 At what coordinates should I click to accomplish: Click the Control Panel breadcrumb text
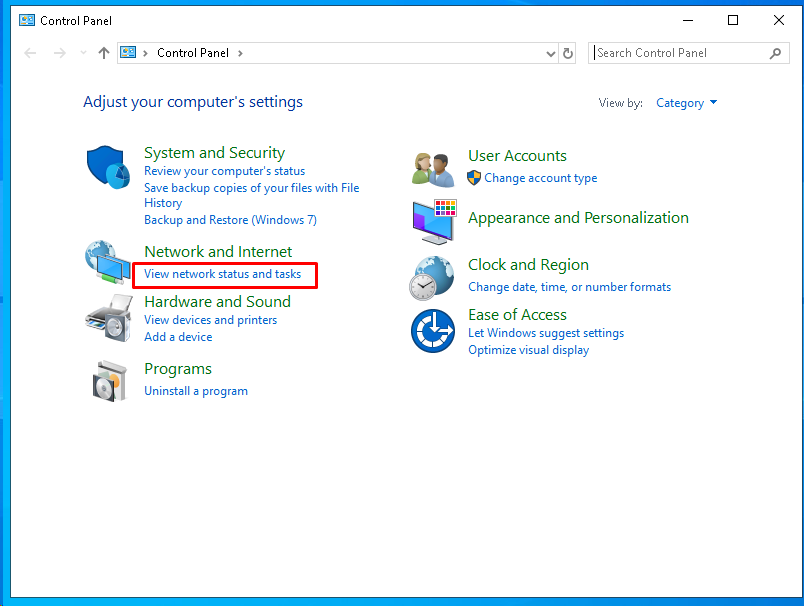tap(193, 53)
